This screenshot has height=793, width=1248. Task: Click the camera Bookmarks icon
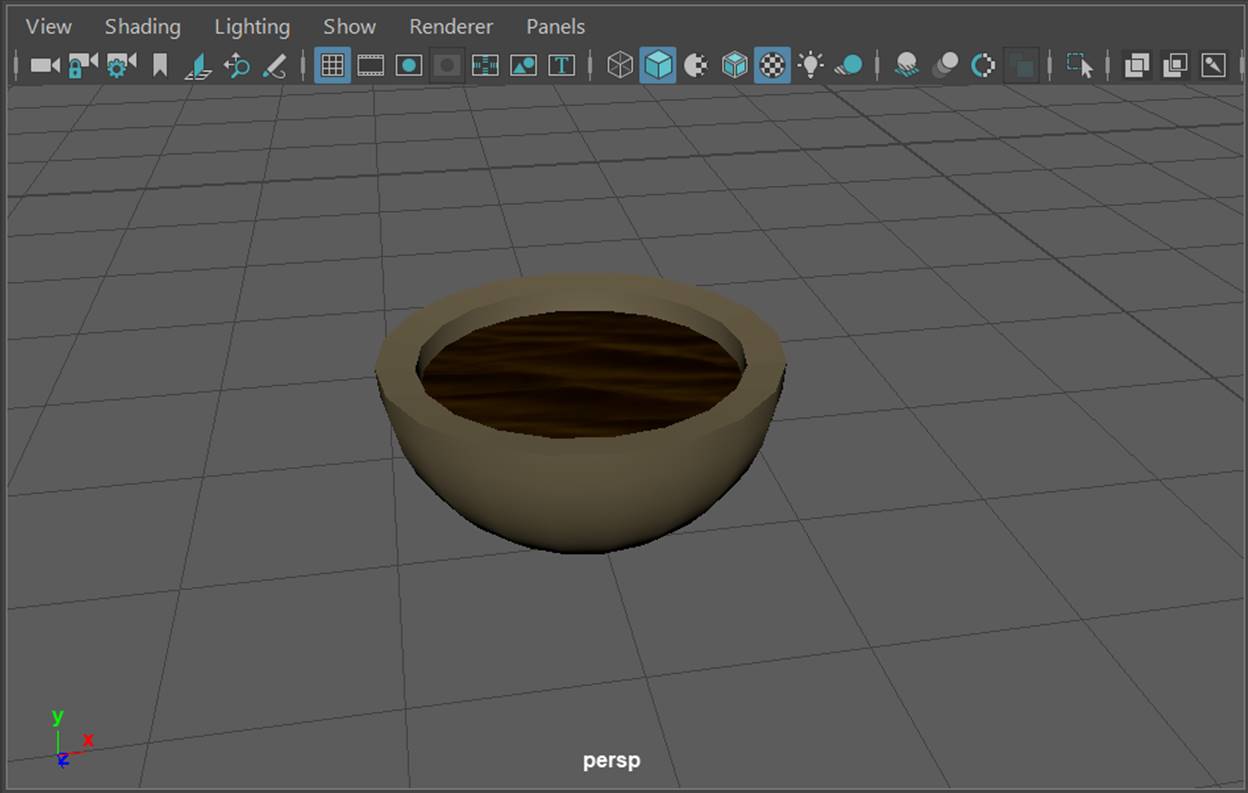point(160,66)
